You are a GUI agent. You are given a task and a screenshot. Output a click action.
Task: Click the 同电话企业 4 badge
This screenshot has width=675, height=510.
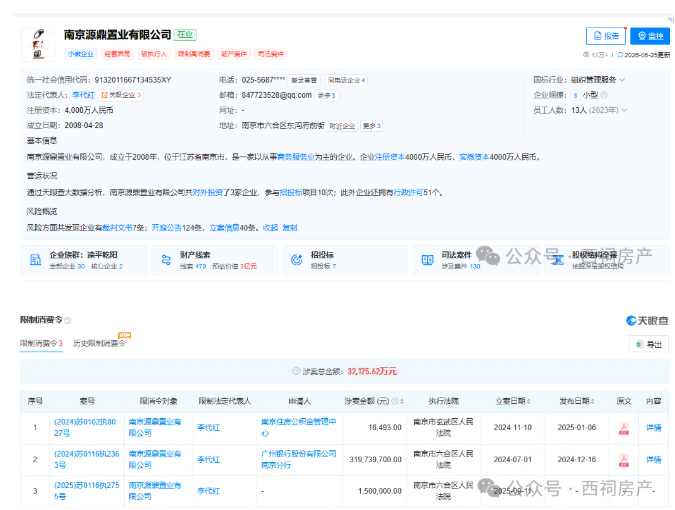tap(346, 80)
